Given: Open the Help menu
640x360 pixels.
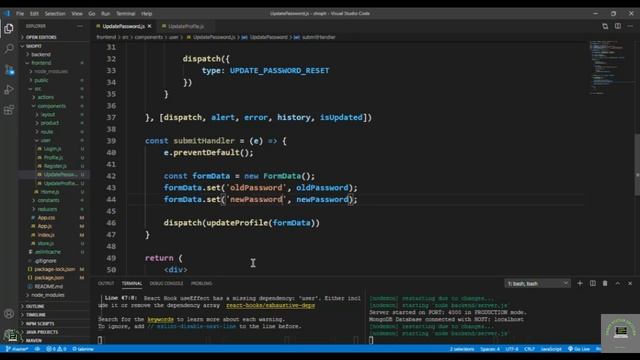Looking at the screenshot, I should (x=146, y=13).
